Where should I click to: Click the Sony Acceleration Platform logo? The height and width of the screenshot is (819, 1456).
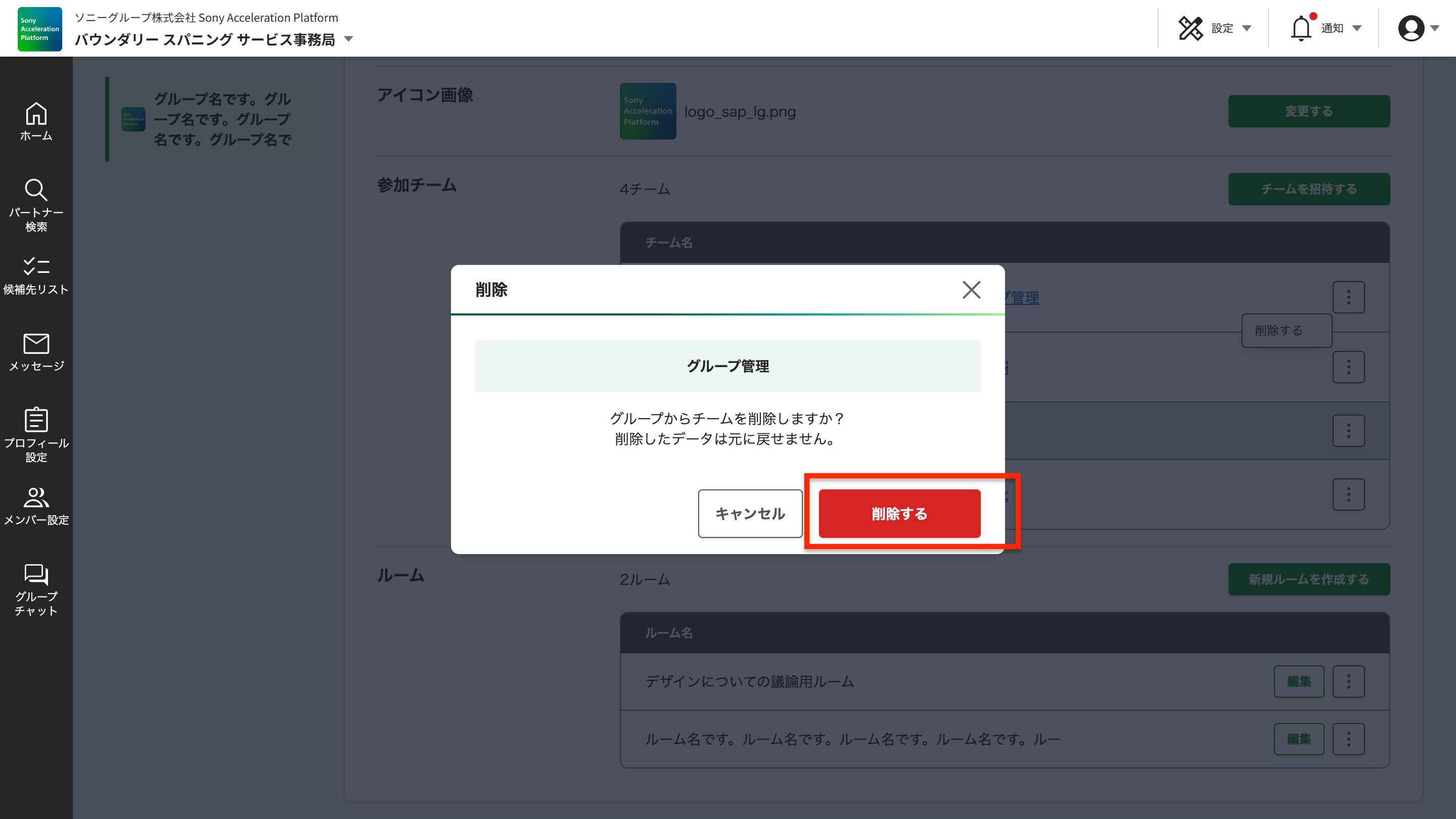point(39,29)
